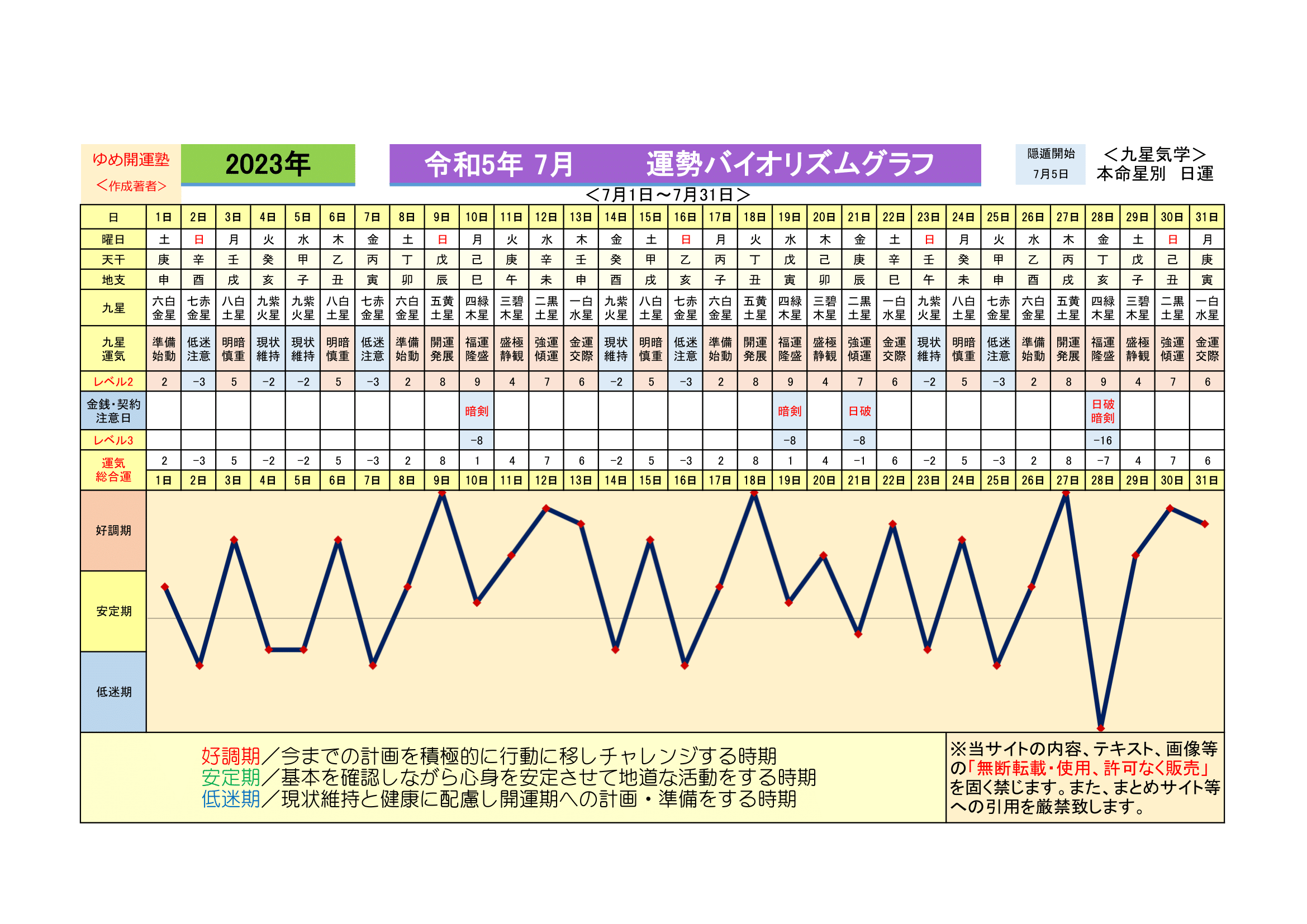Click the ゆめ開運塾 author label
Image resolution: width=1307 pixels, height=924 pixels.
[x=131, y=160]
